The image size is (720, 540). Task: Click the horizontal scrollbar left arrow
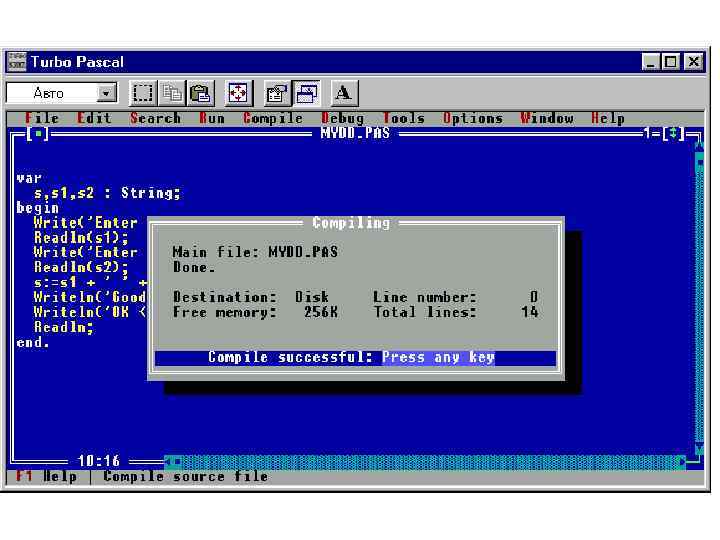point(169,461)
